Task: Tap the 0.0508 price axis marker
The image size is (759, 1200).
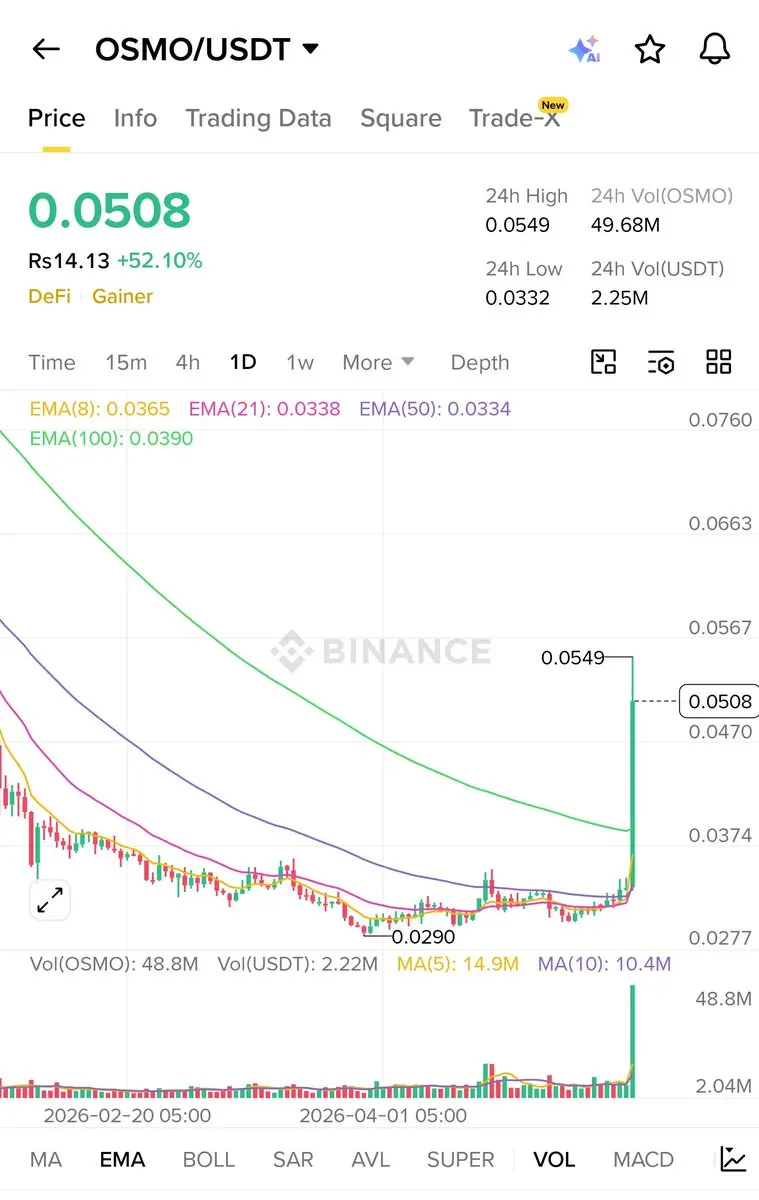Action: 719,701
